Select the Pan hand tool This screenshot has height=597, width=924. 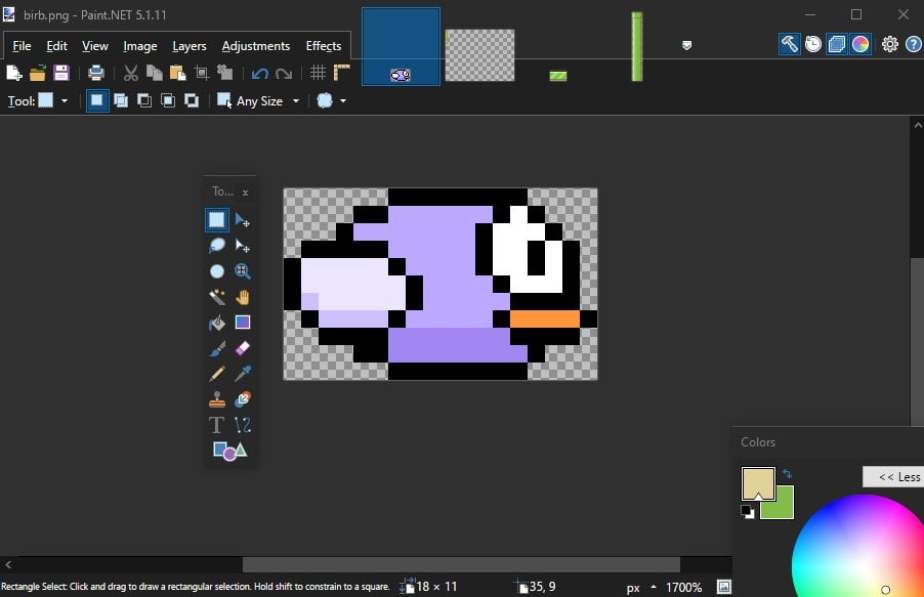[242, 297]
